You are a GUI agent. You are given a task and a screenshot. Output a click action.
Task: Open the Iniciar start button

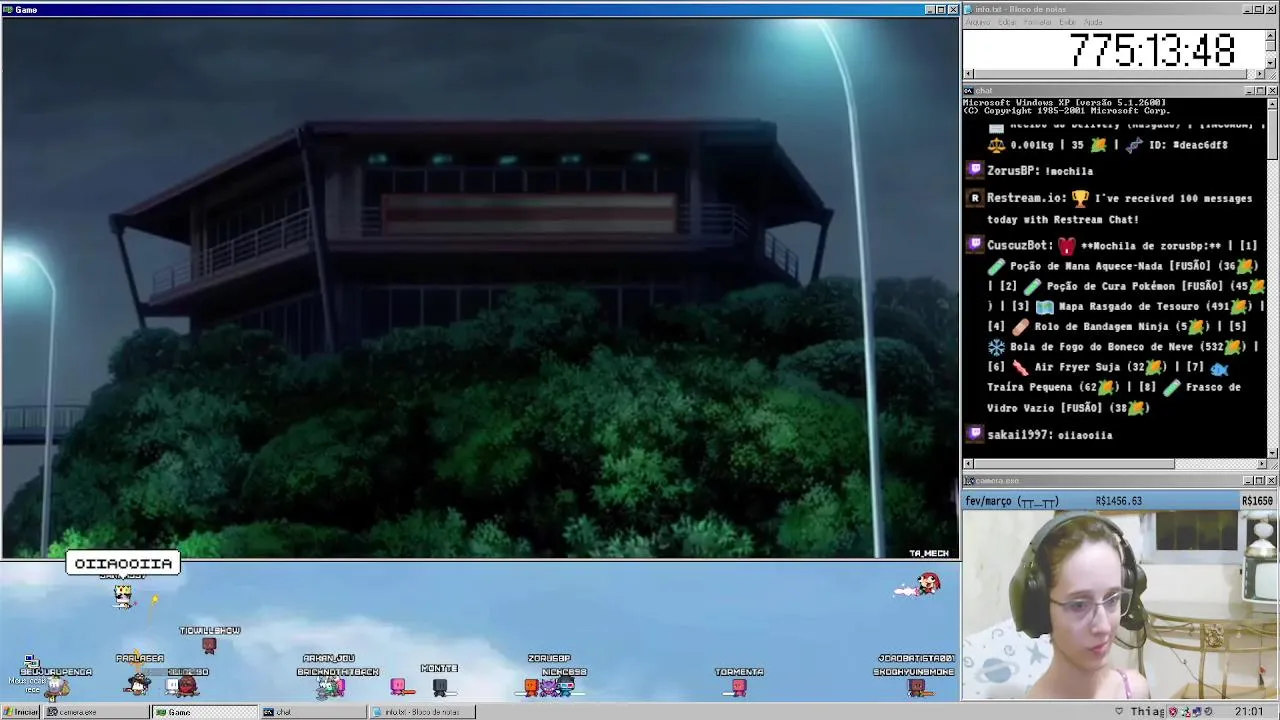[x=20, y=712]
